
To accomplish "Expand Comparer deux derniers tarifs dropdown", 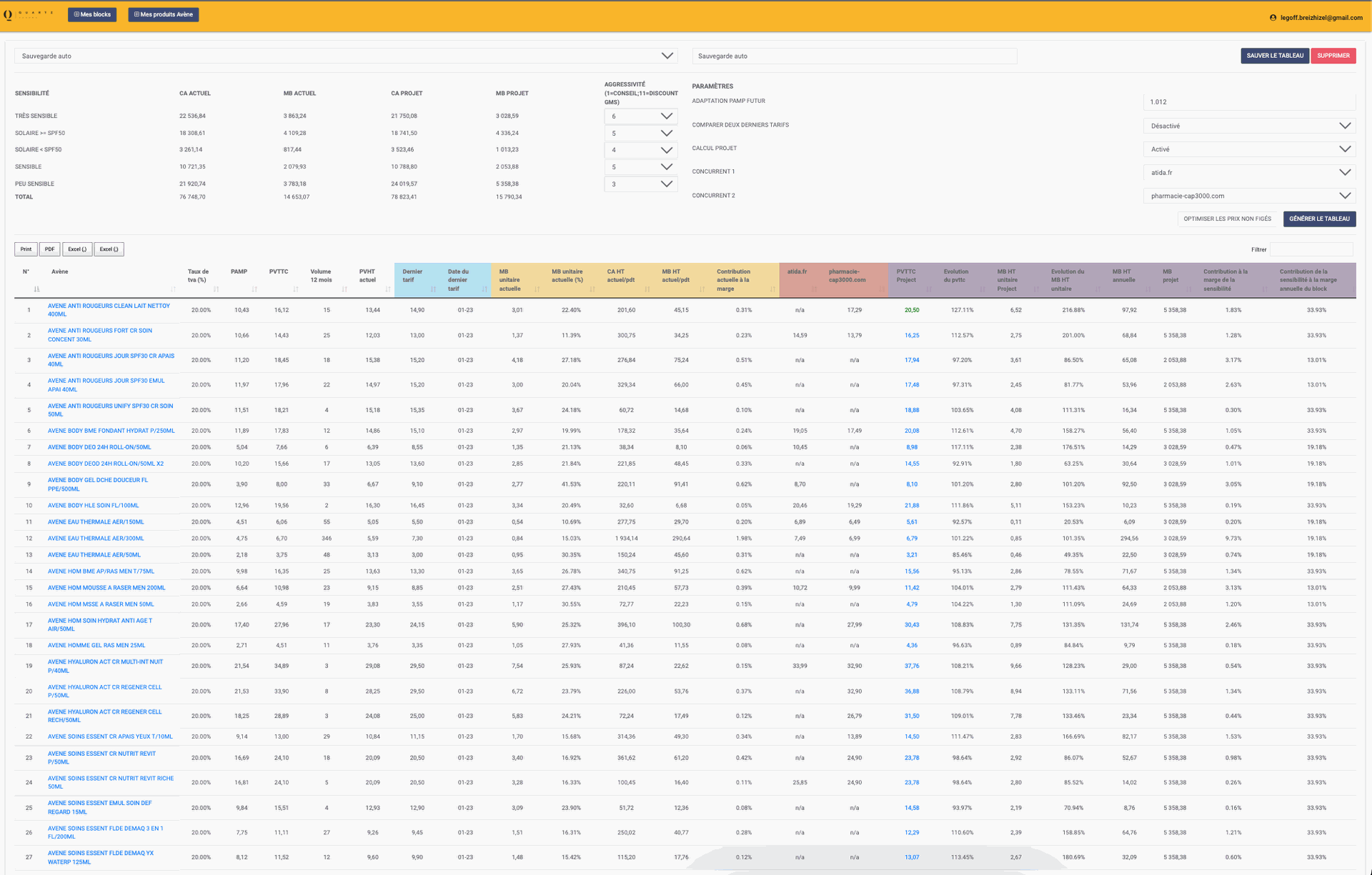I will pos(1249,126).
